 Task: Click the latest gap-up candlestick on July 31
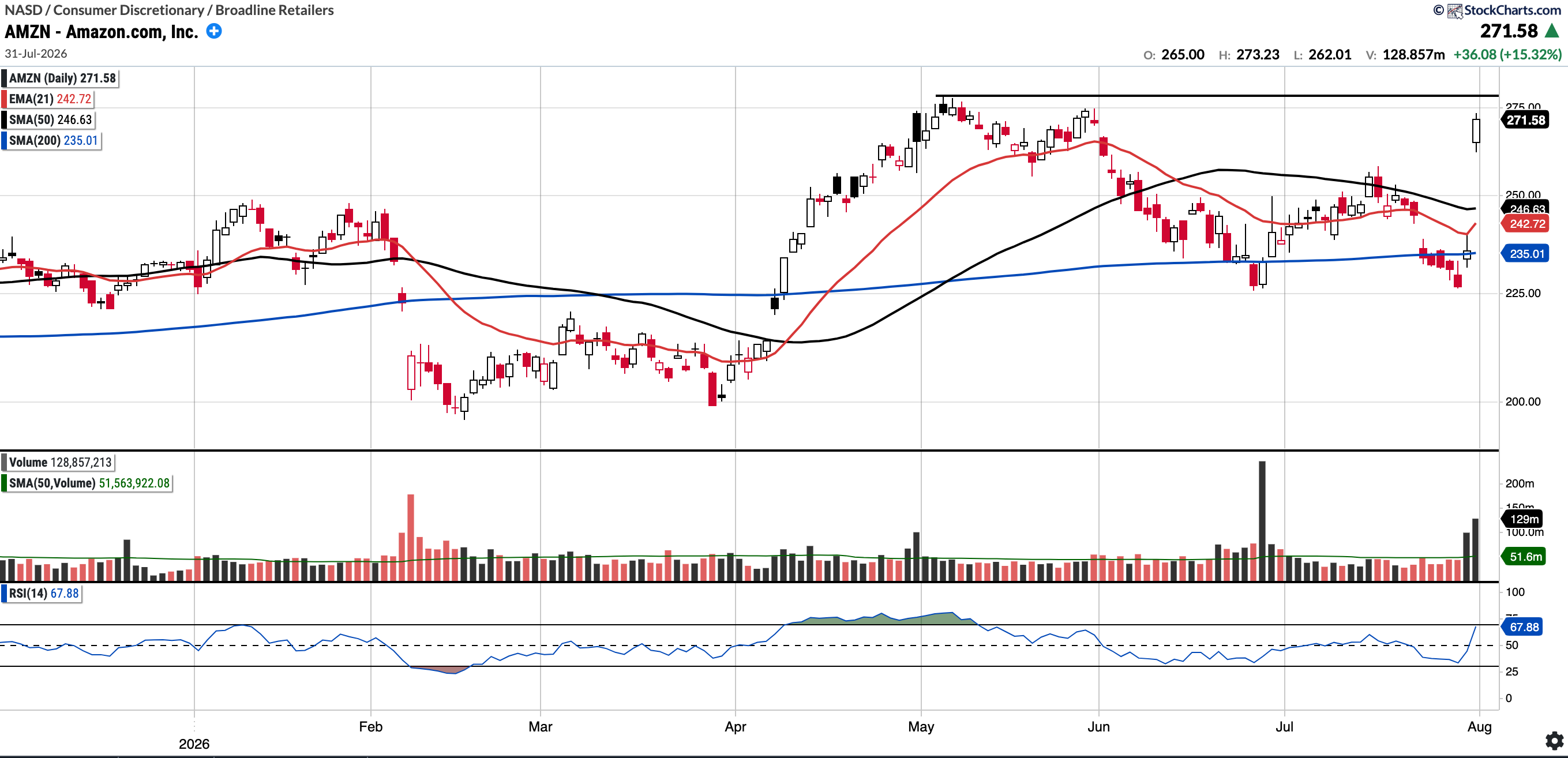click(1476, 132)
